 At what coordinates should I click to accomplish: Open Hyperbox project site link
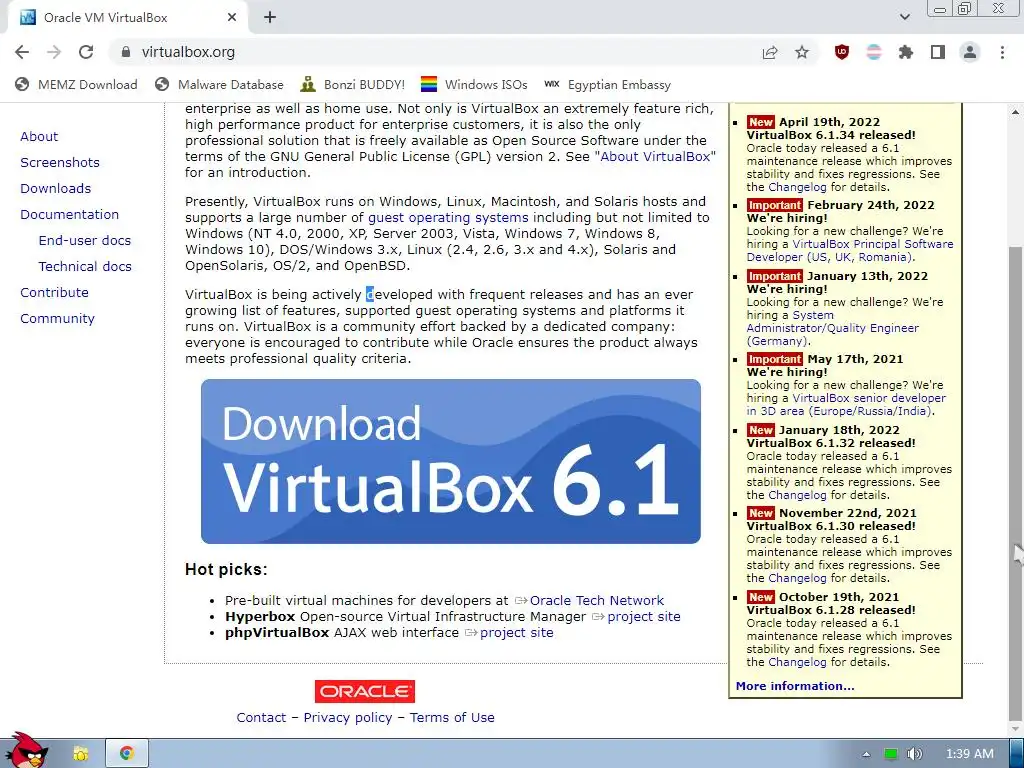pos(643,616)
